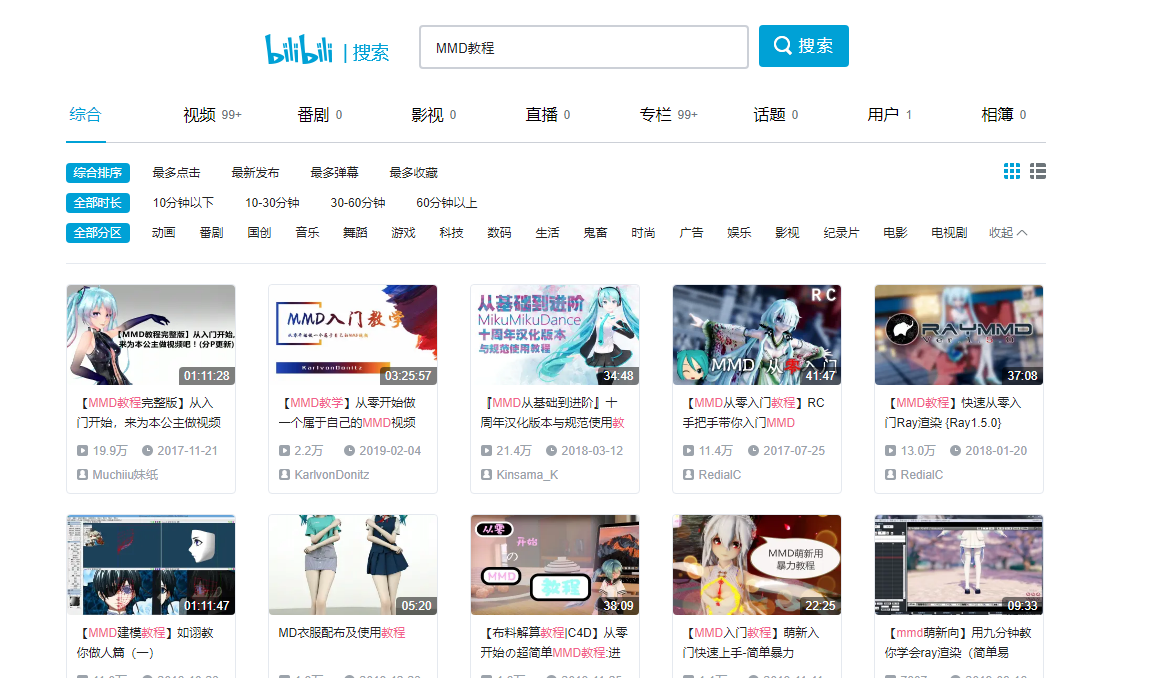Image resolution: width=1159 pixels, height=678 pixels.
Task: Open the 直播 tab
Action: (548, 115)
